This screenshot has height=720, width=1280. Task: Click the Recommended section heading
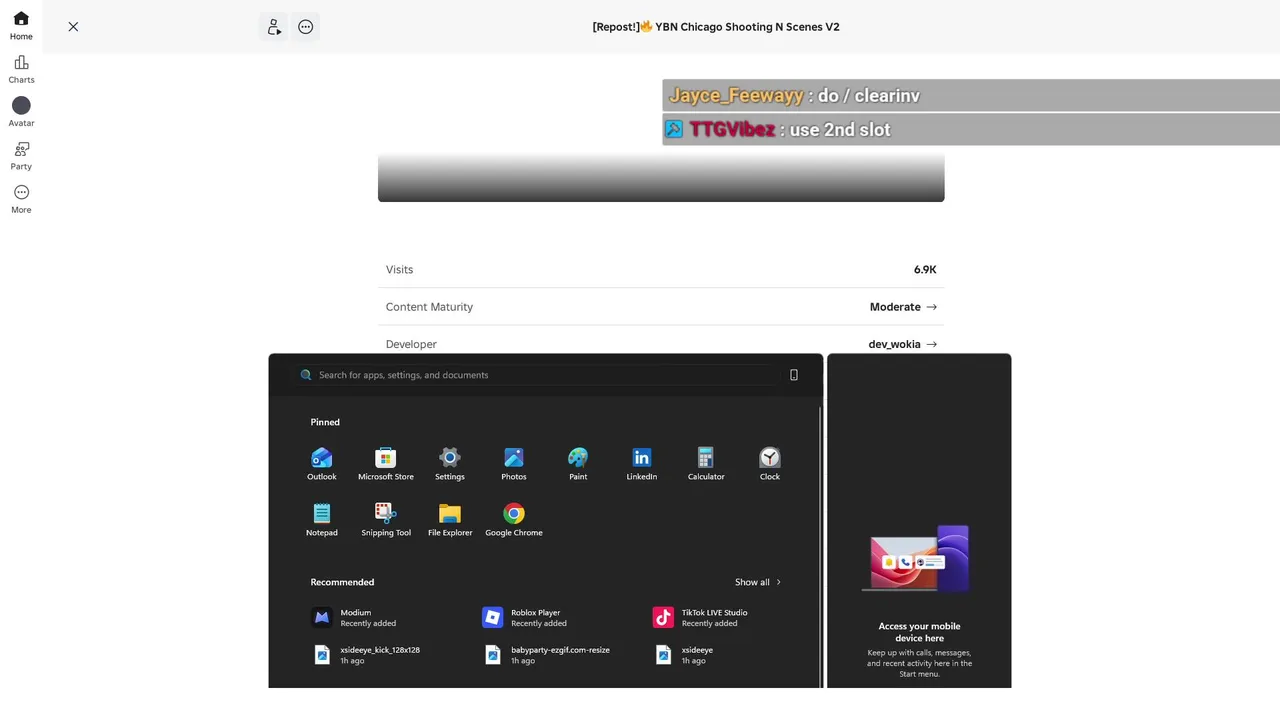coord(342,582)
